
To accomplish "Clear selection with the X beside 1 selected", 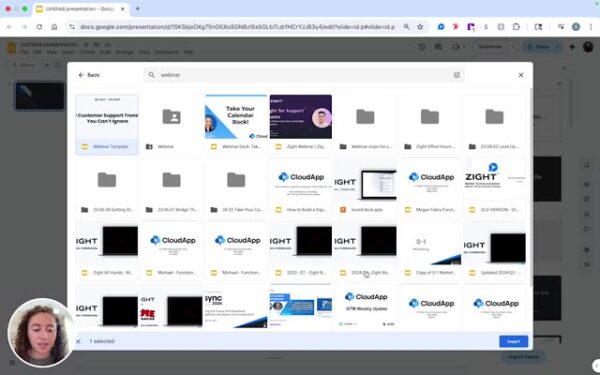I will [x=78, y=341].
